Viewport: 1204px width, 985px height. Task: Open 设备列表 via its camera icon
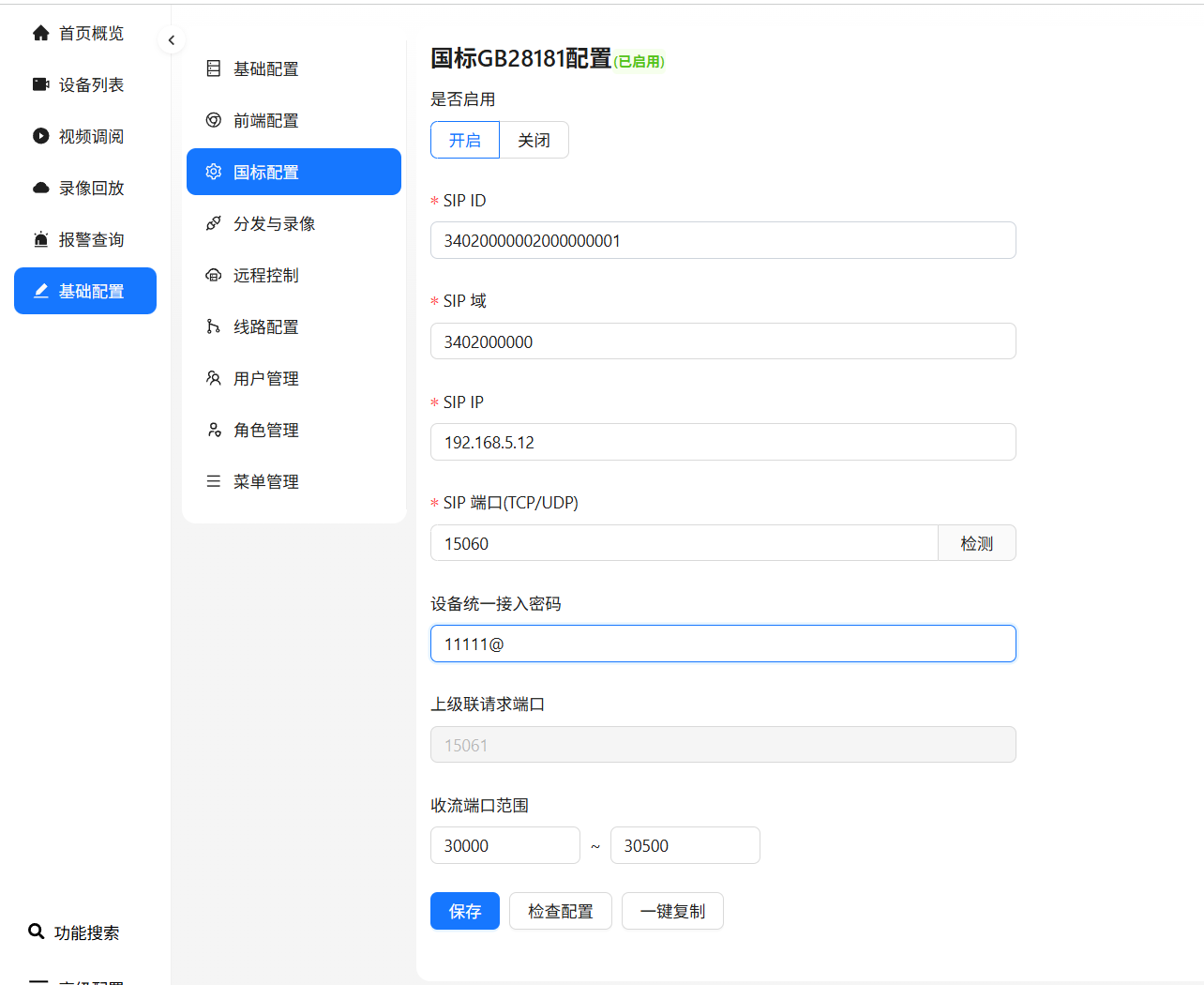pyautogui.click(x=41, y=84)
